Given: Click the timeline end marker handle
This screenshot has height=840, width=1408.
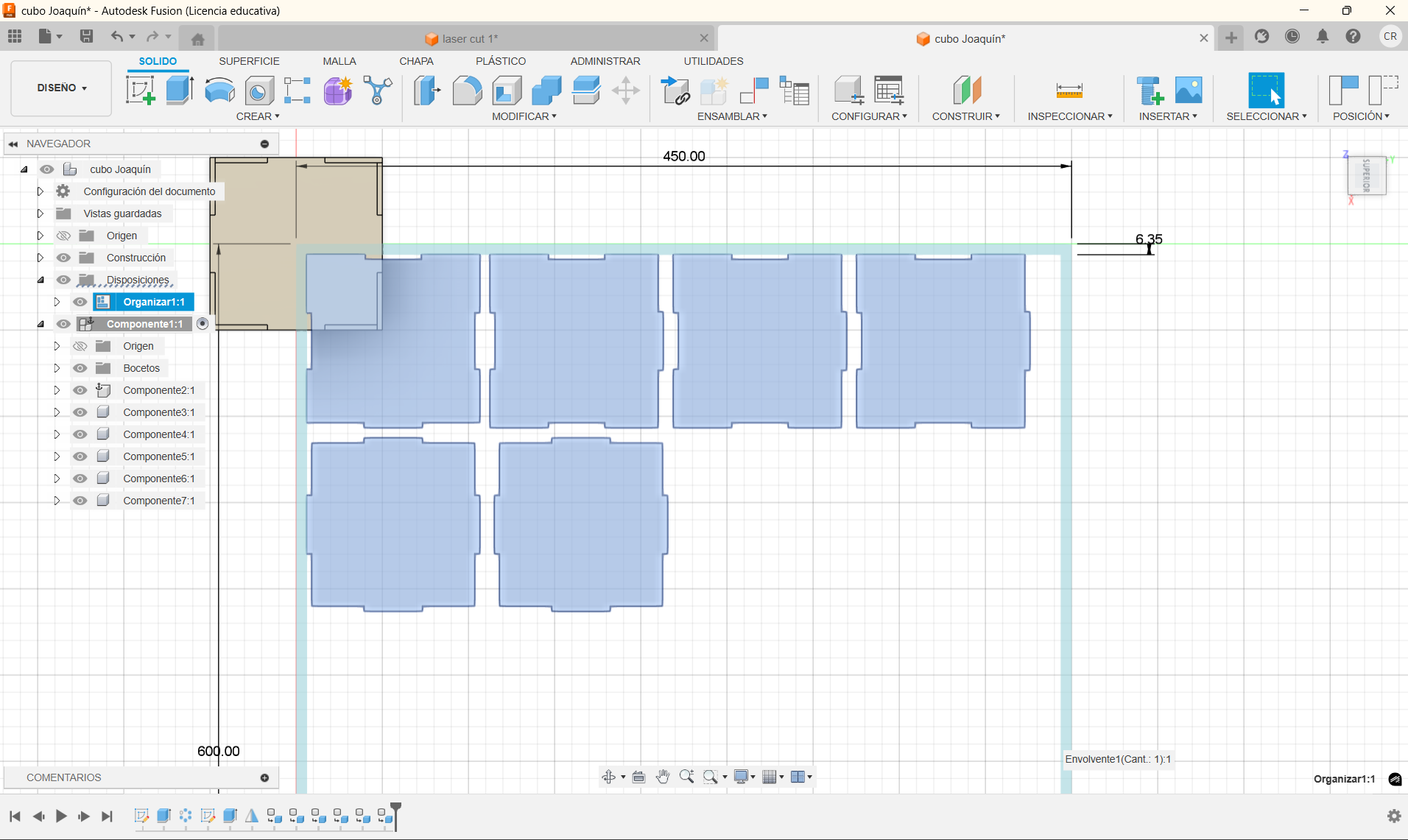Looking at the screenshot, I should click(395, 808).
